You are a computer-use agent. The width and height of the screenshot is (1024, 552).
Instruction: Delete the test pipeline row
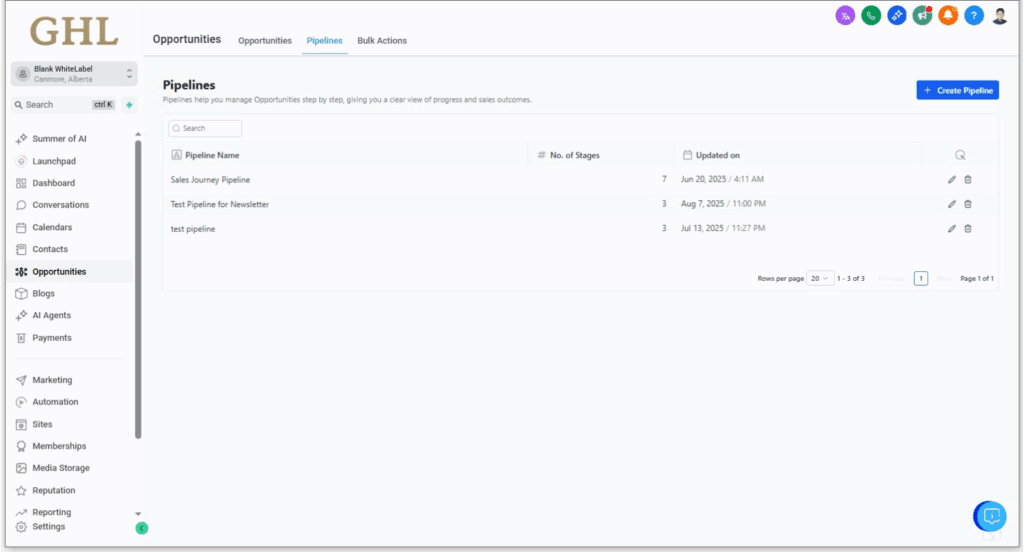pos(968,229)
